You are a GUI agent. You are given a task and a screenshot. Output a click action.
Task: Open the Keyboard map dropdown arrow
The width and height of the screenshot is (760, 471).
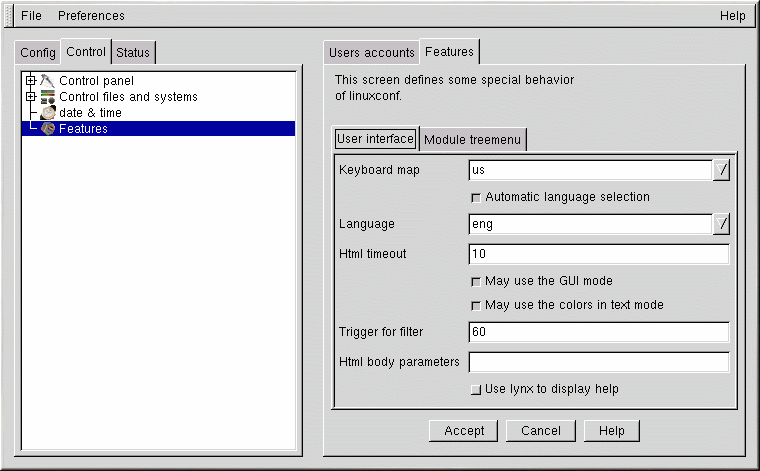[x=721, y=170]
